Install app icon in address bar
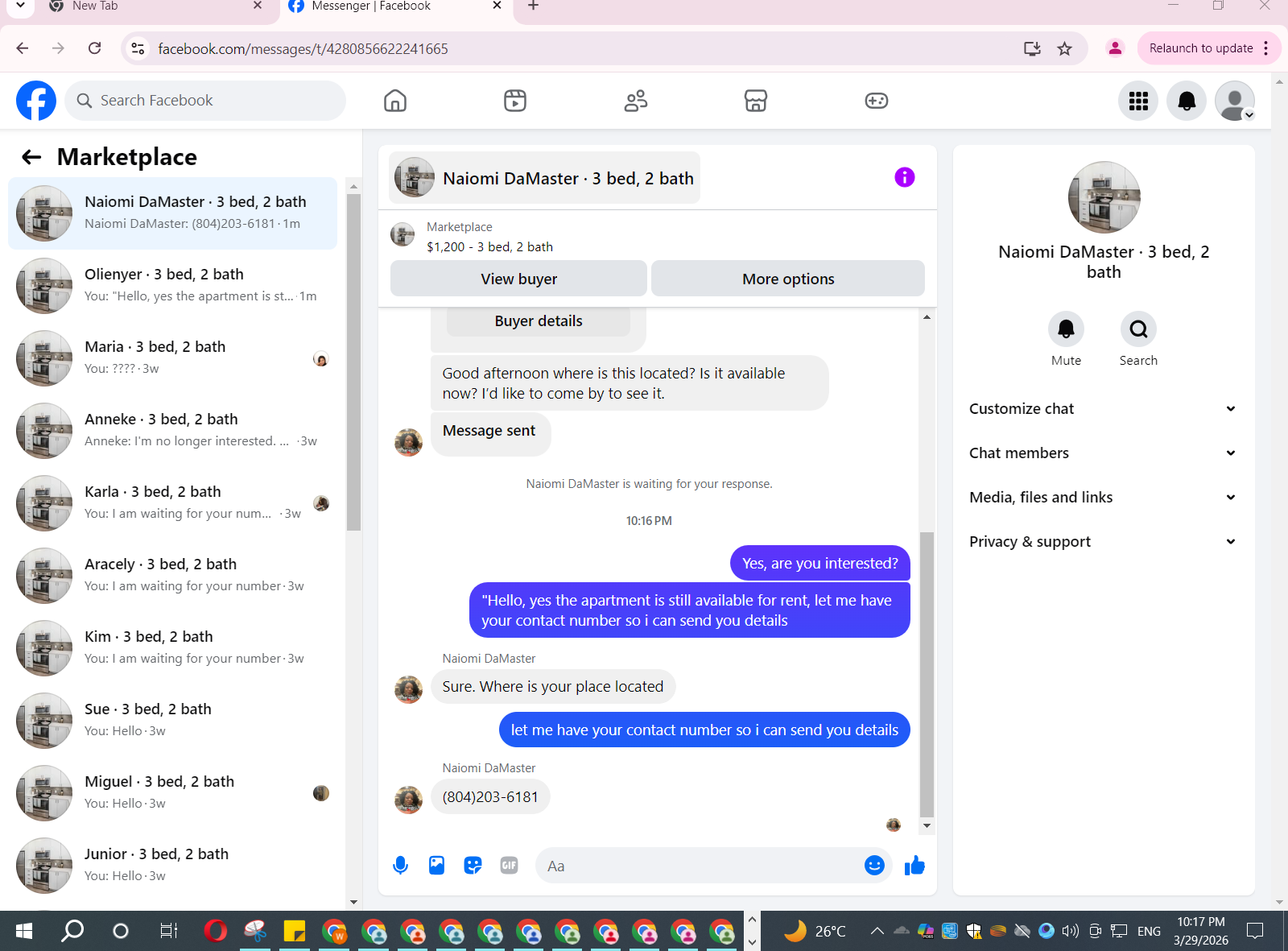The height and width of the screenshot is (951, 1288). click(x=1032, y=48)
